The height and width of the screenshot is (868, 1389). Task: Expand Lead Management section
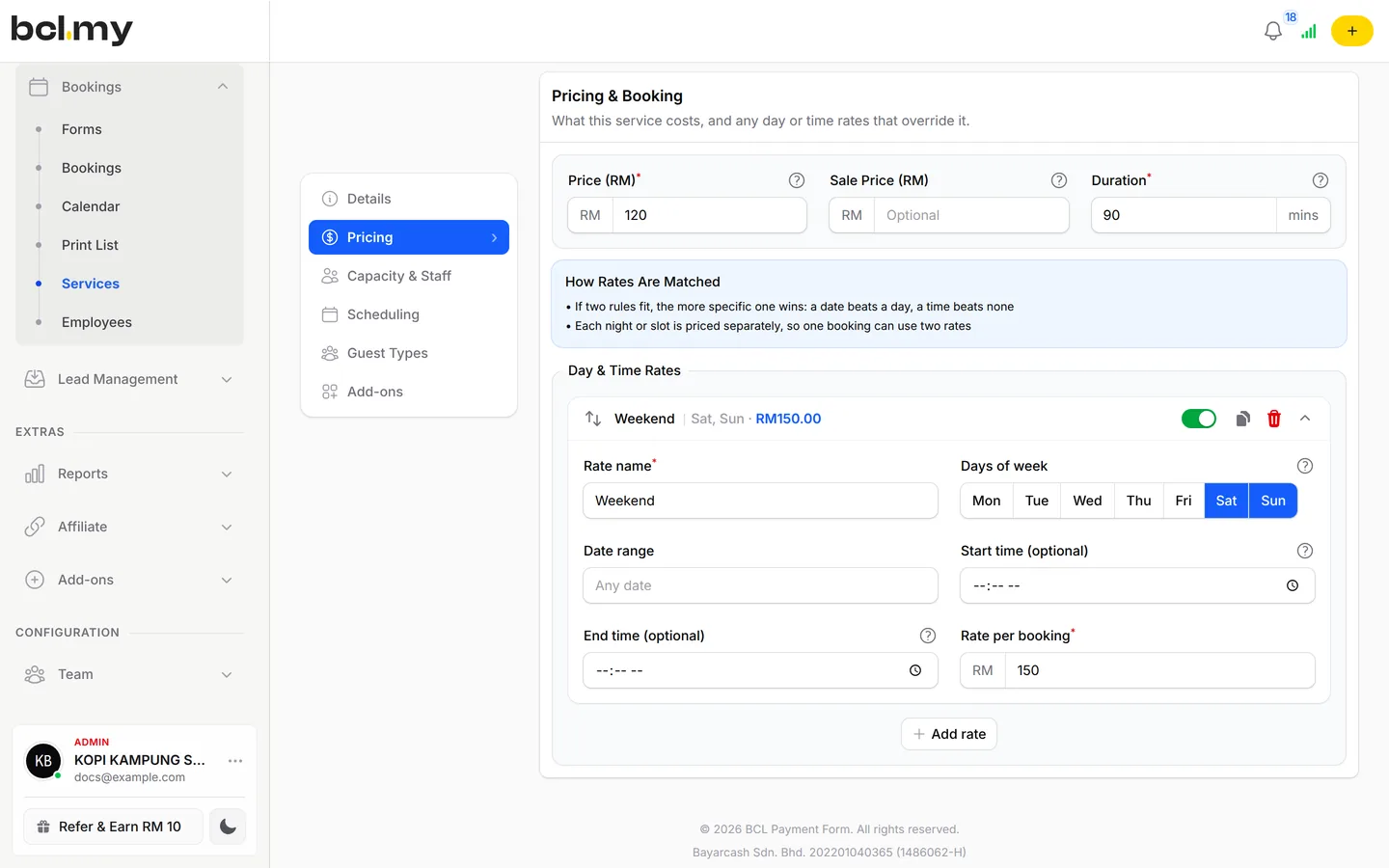(130, 379)
